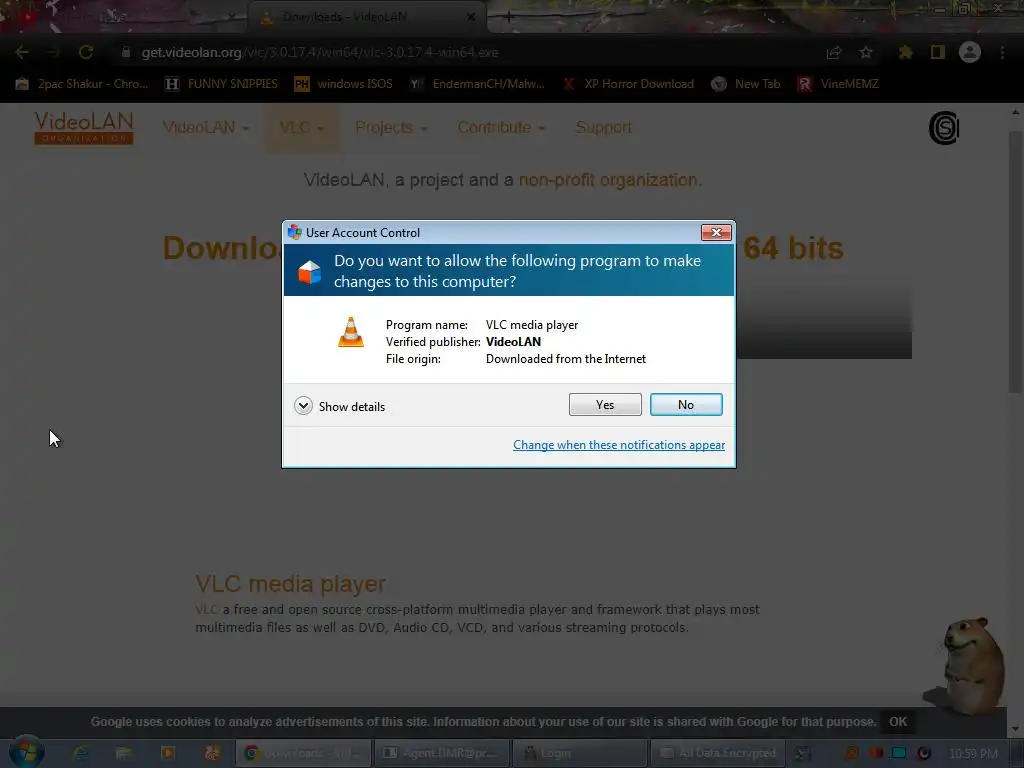Open File Explorer from the taskbar
This screenshot has height=768, width=1024.
click(x=124, y=753)
